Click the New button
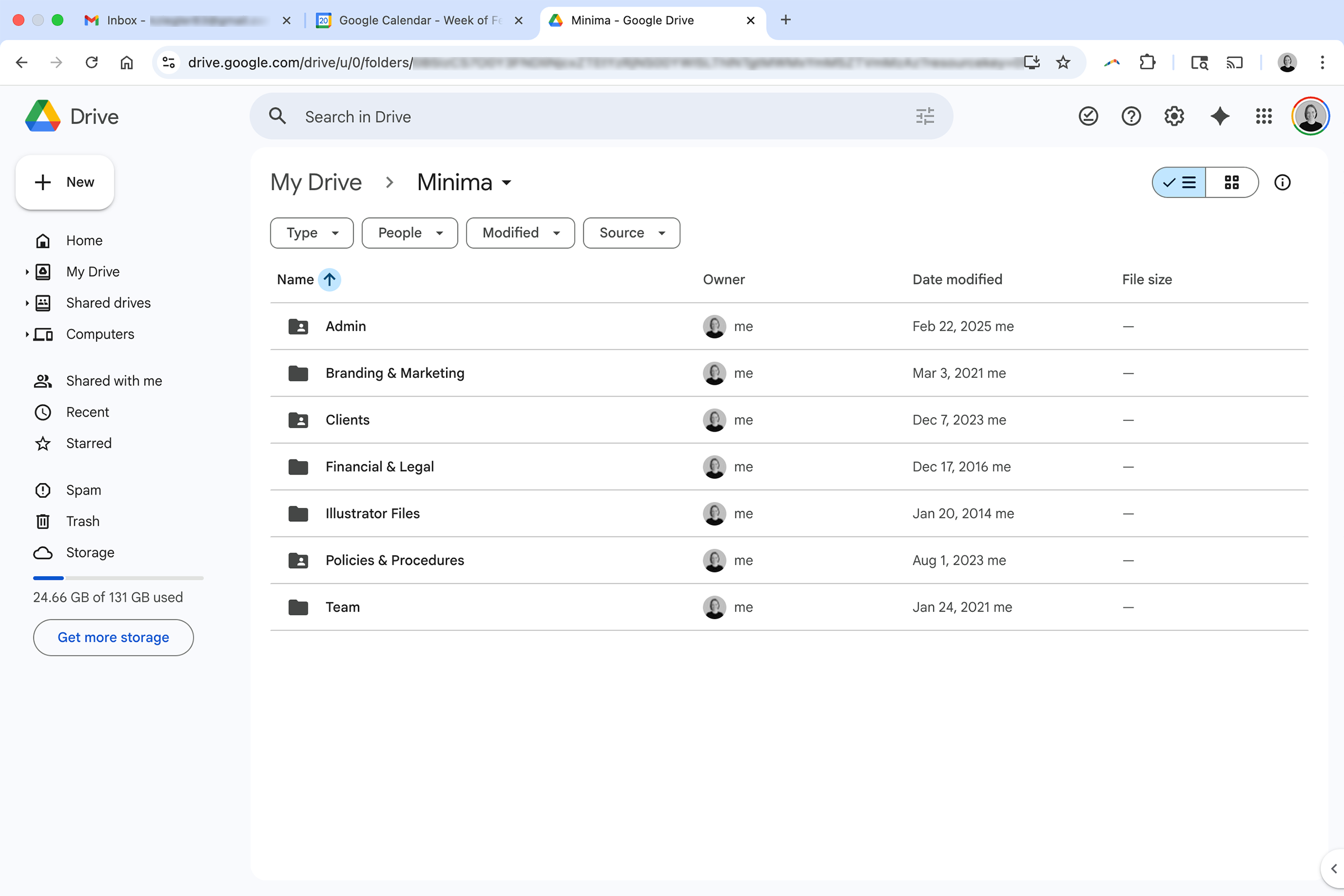1344x896 pixels. (x=65, y=182)
